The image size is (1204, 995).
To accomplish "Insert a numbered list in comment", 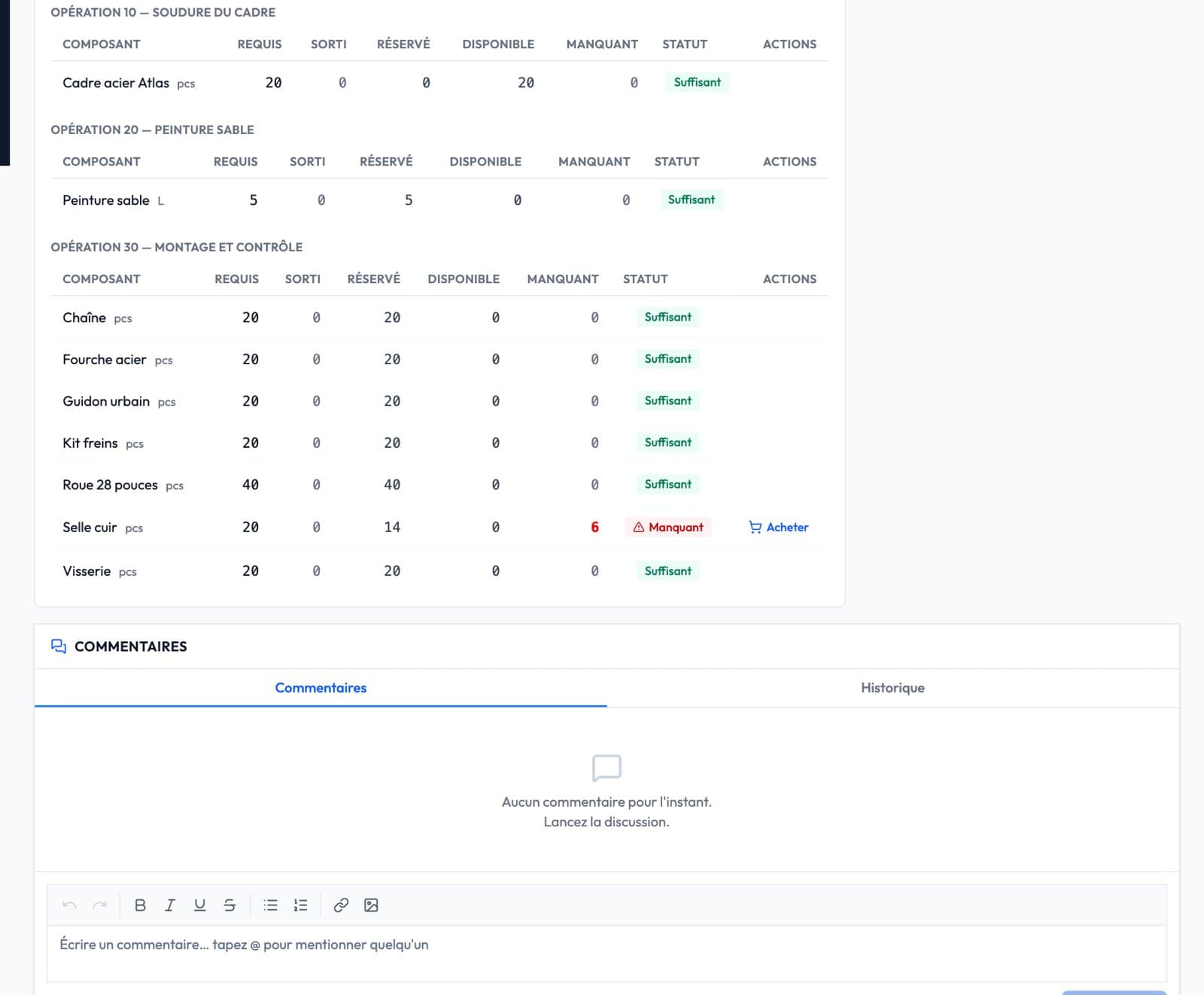I will (300, 905).
